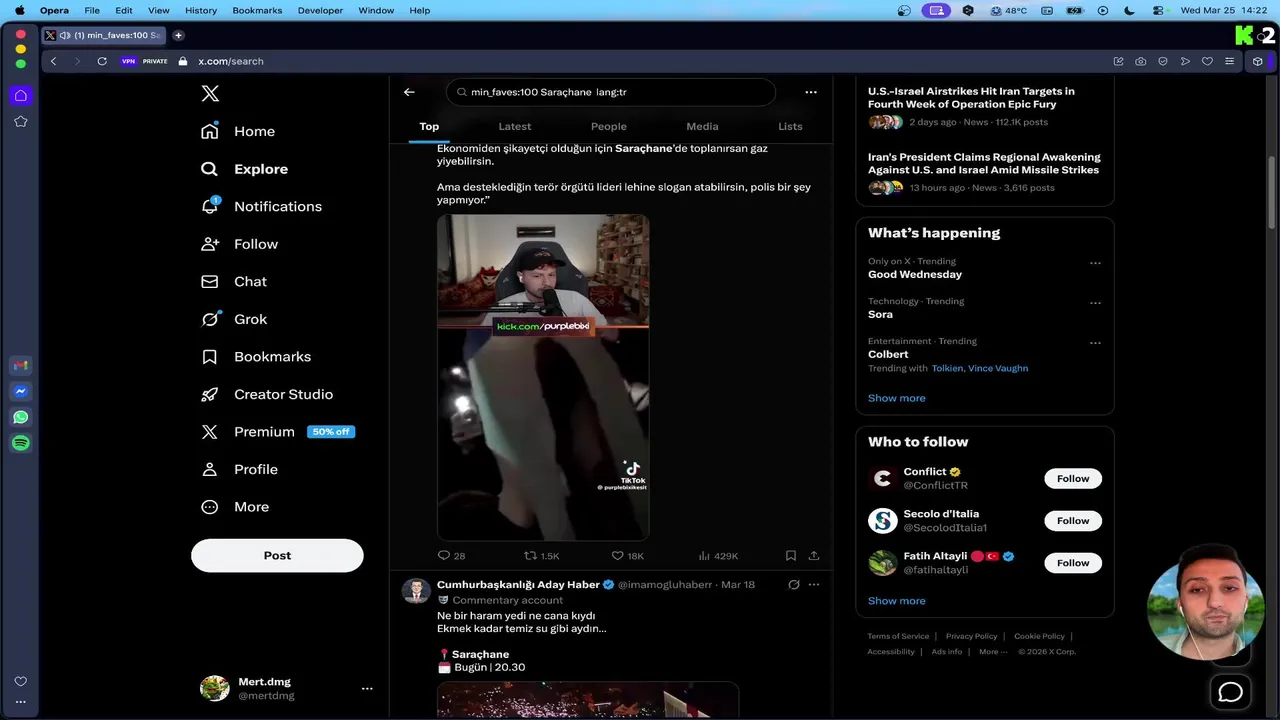Expand the More menu in sidebar

(x=235, y=507)
